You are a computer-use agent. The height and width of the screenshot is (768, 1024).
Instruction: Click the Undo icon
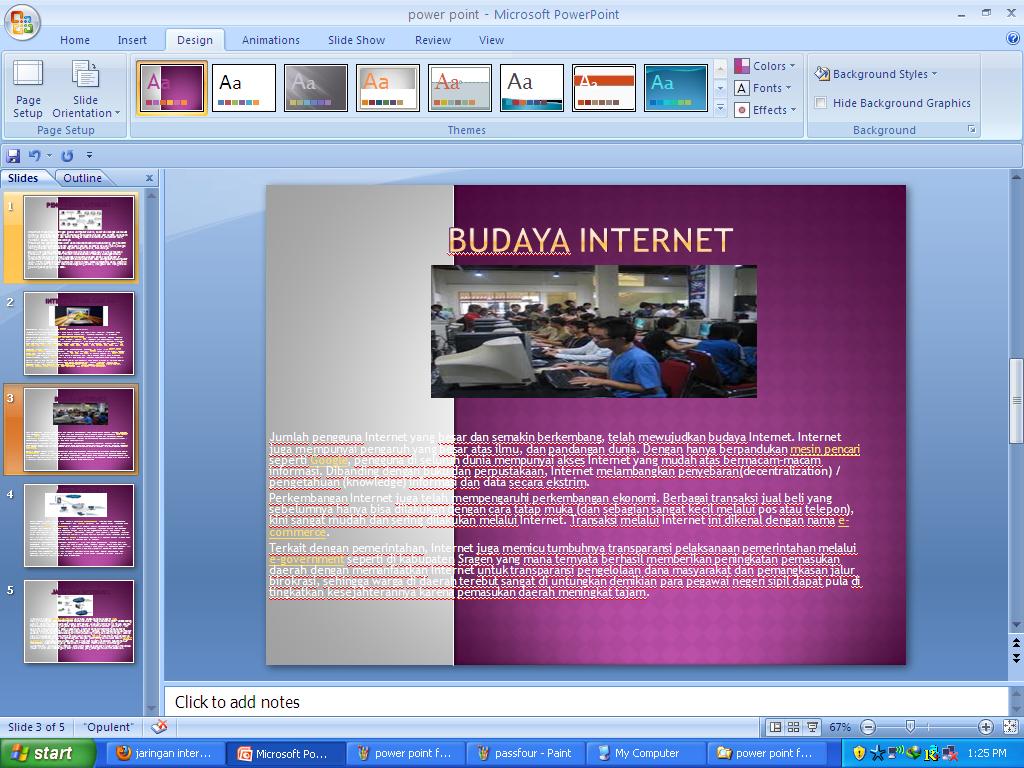pyautogui.click(x=33, y=156)
